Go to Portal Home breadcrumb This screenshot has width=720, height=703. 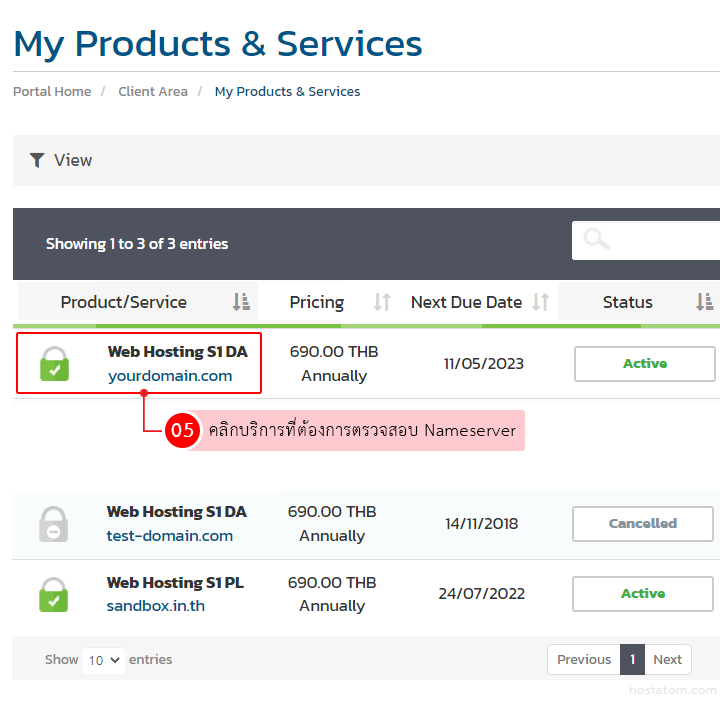52,91
